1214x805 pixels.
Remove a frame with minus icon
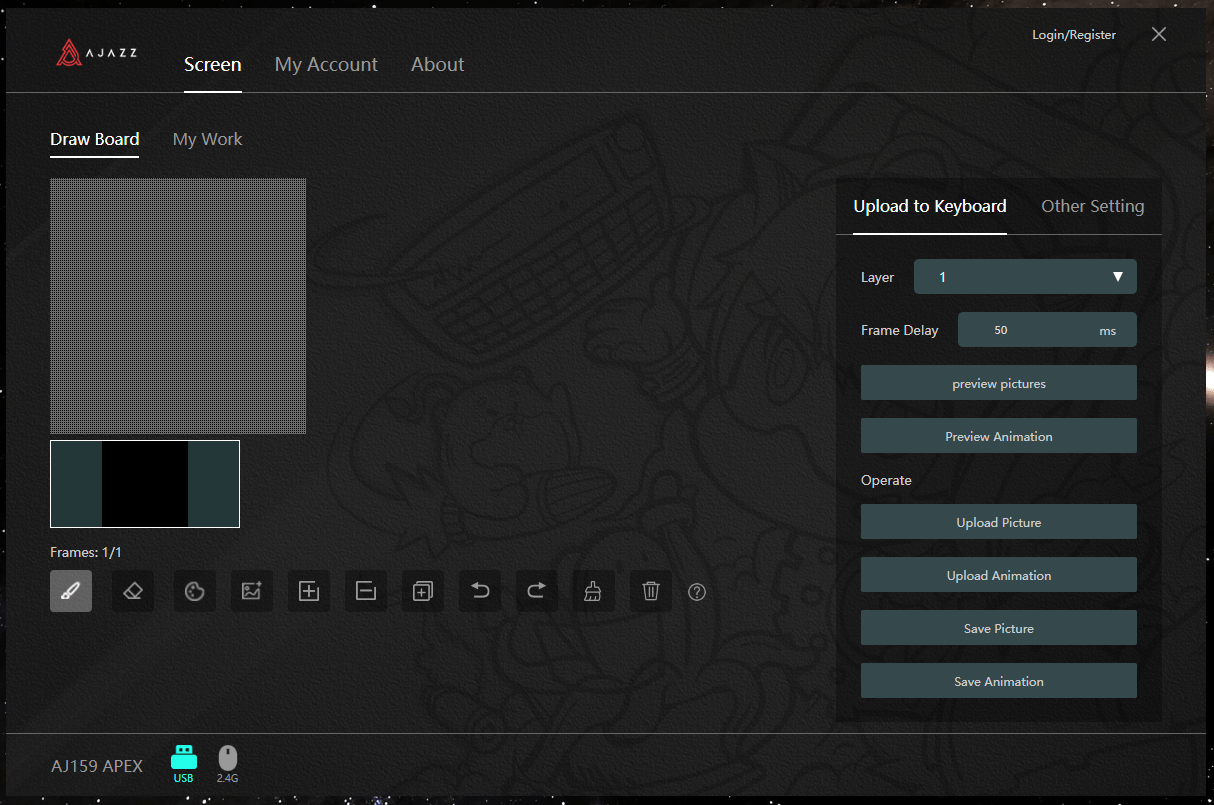(x=366, y=591)
